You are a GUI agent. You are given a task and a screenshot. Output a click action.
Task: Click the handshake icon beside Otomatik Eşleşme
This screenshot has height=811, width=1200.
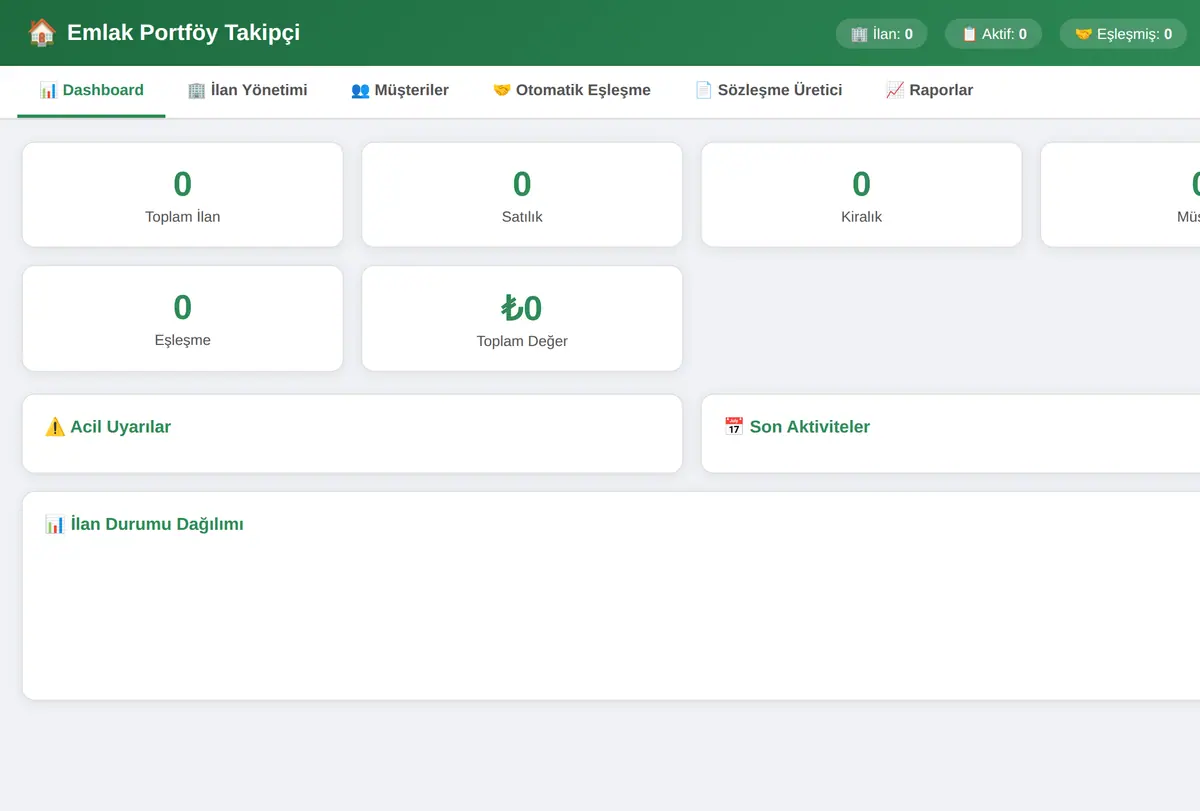pos(502,90)
